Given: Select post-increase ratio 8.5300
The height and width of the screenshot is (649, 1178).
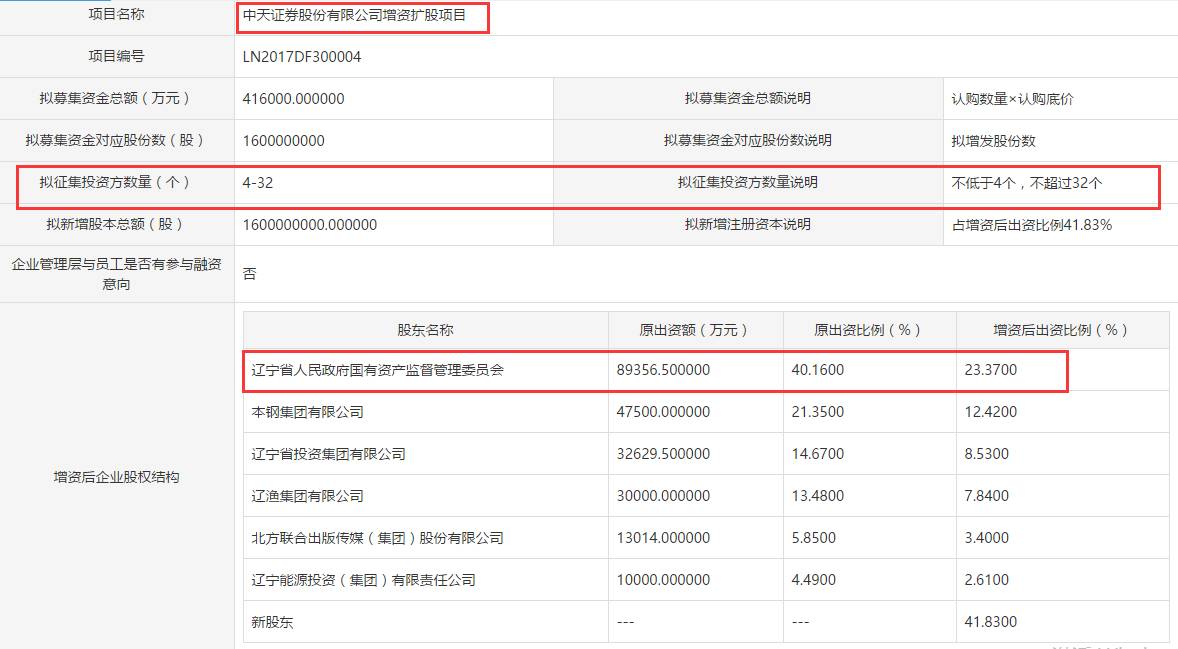Looking at the screenshot, I should [986, 454].
